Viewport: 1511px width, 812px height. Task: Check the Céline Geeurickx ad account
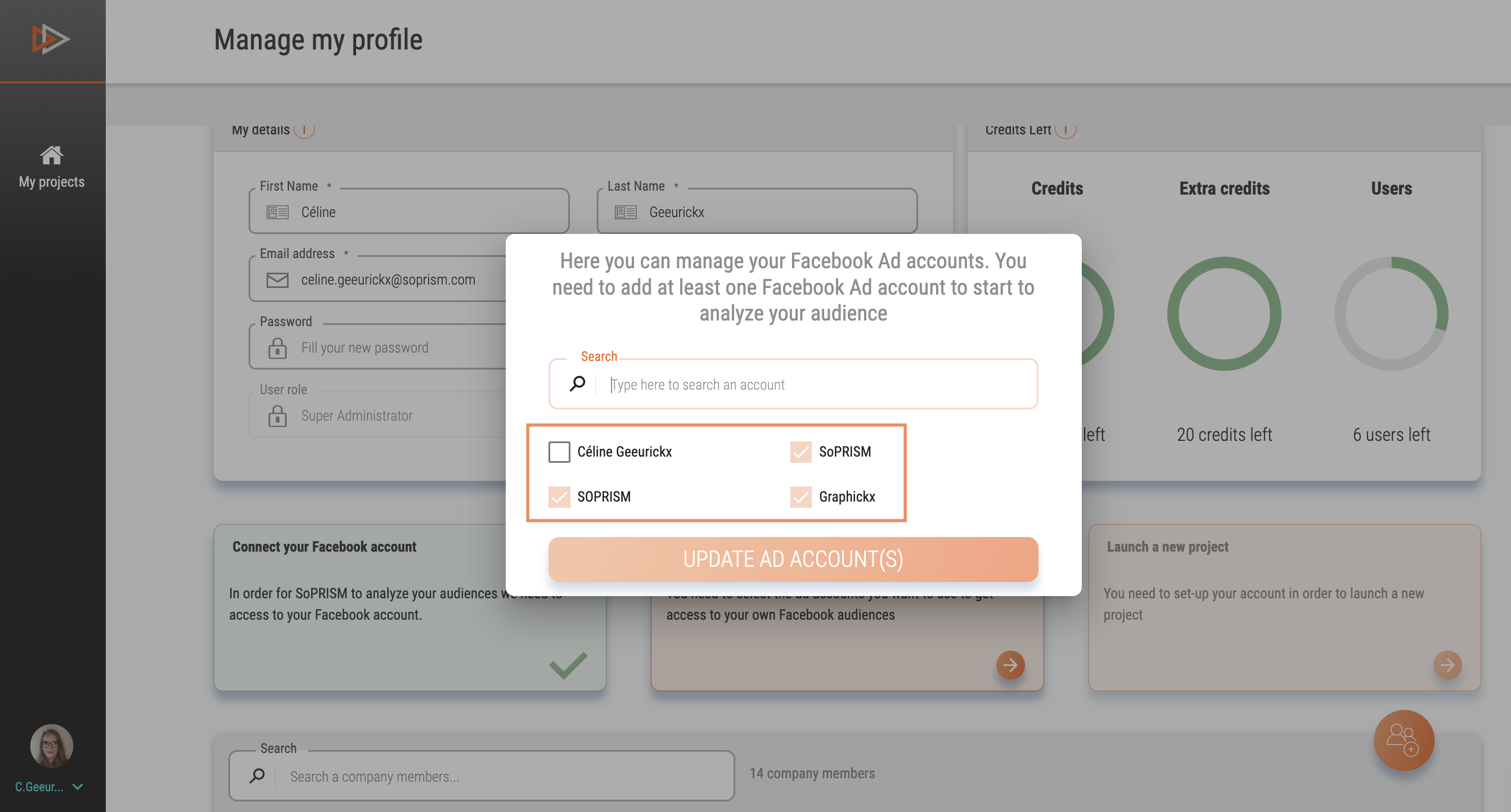[x=559, y=452]
